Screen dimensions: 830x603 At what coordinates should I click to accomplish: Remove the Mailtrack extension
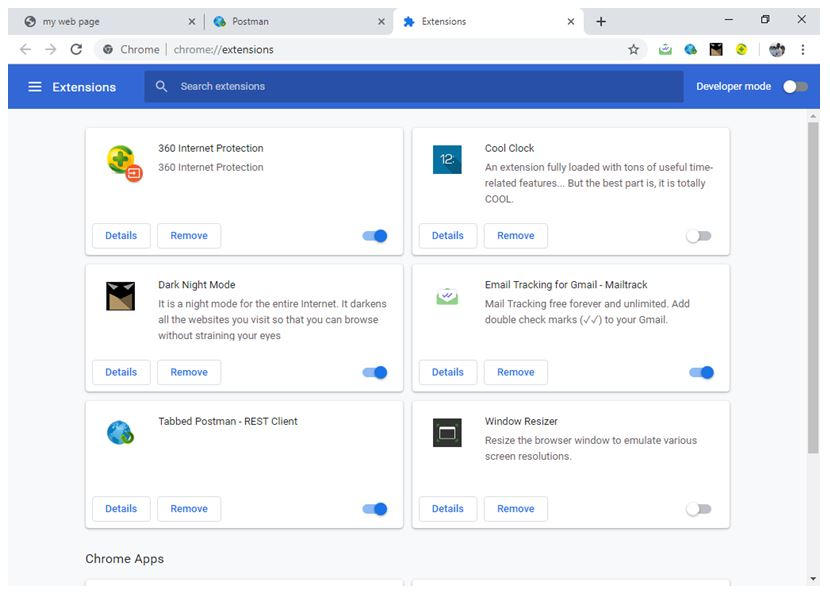click(516, 372)
